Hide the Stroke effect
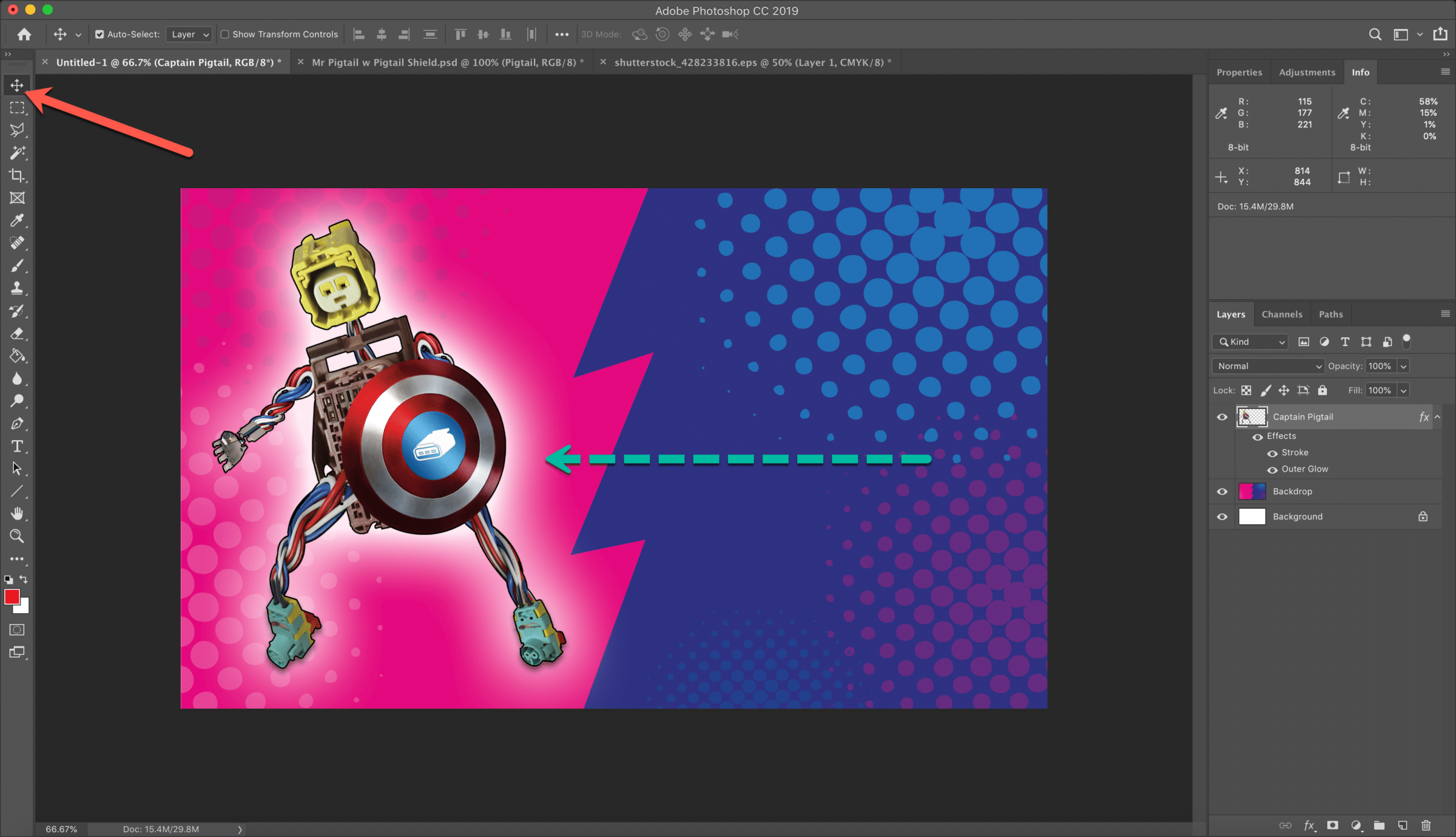The height and width of the screenshot is (837, 1456). (x=1272, y=453)
